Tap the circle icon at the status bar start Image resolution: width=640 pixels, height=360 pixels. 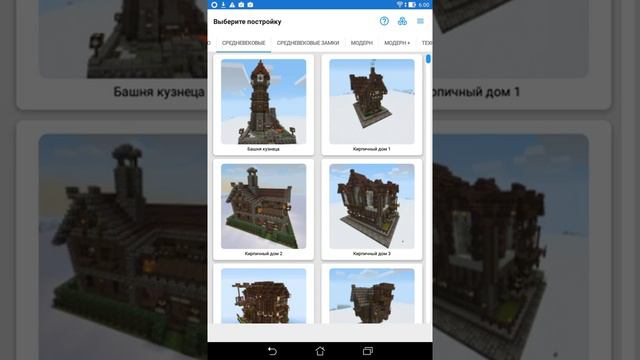click(214, 4)
